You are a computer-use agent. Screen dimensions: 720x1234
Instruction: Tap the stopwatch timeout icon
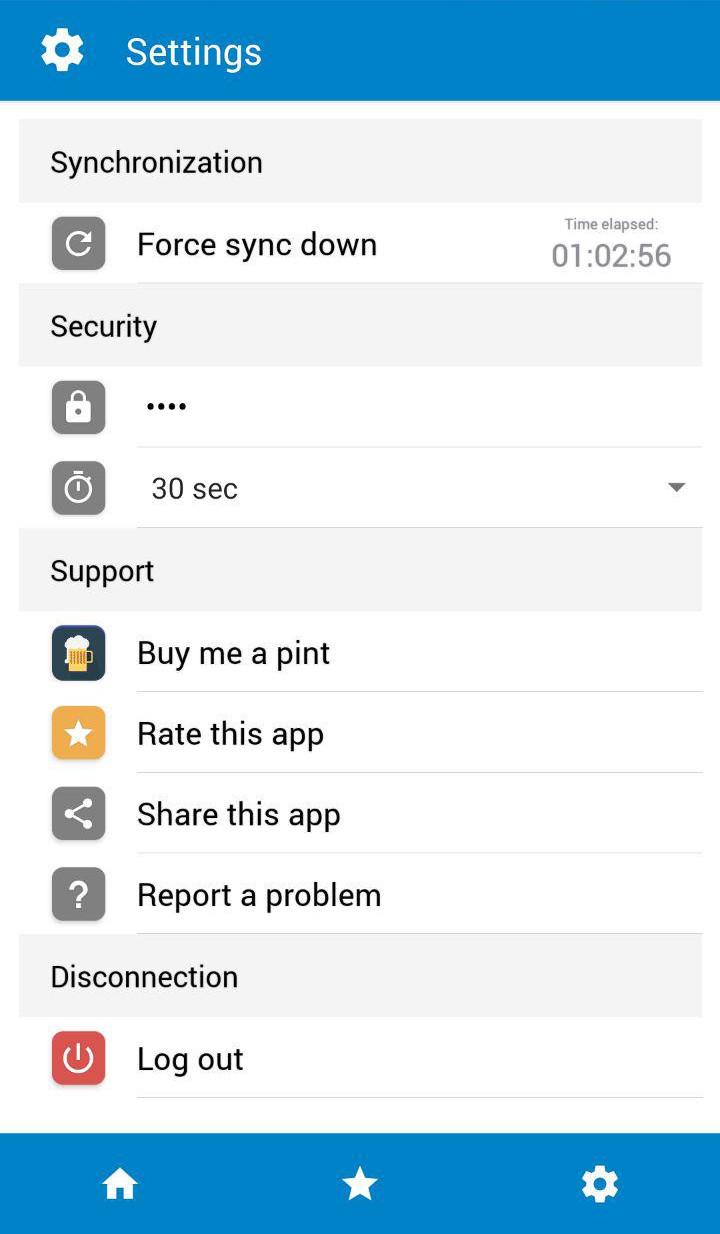(x=78, y=488)
